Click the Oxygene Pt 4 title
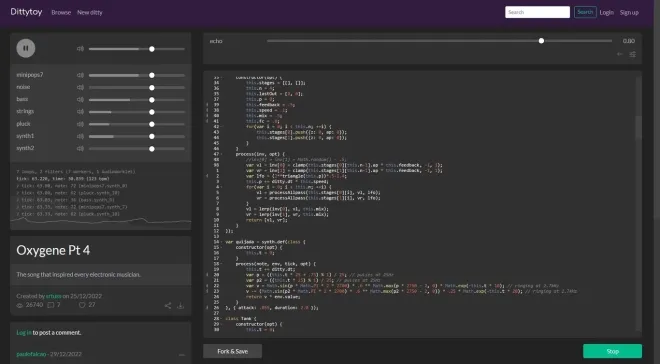Screen dimensions: 660x364 pos(53,250)
